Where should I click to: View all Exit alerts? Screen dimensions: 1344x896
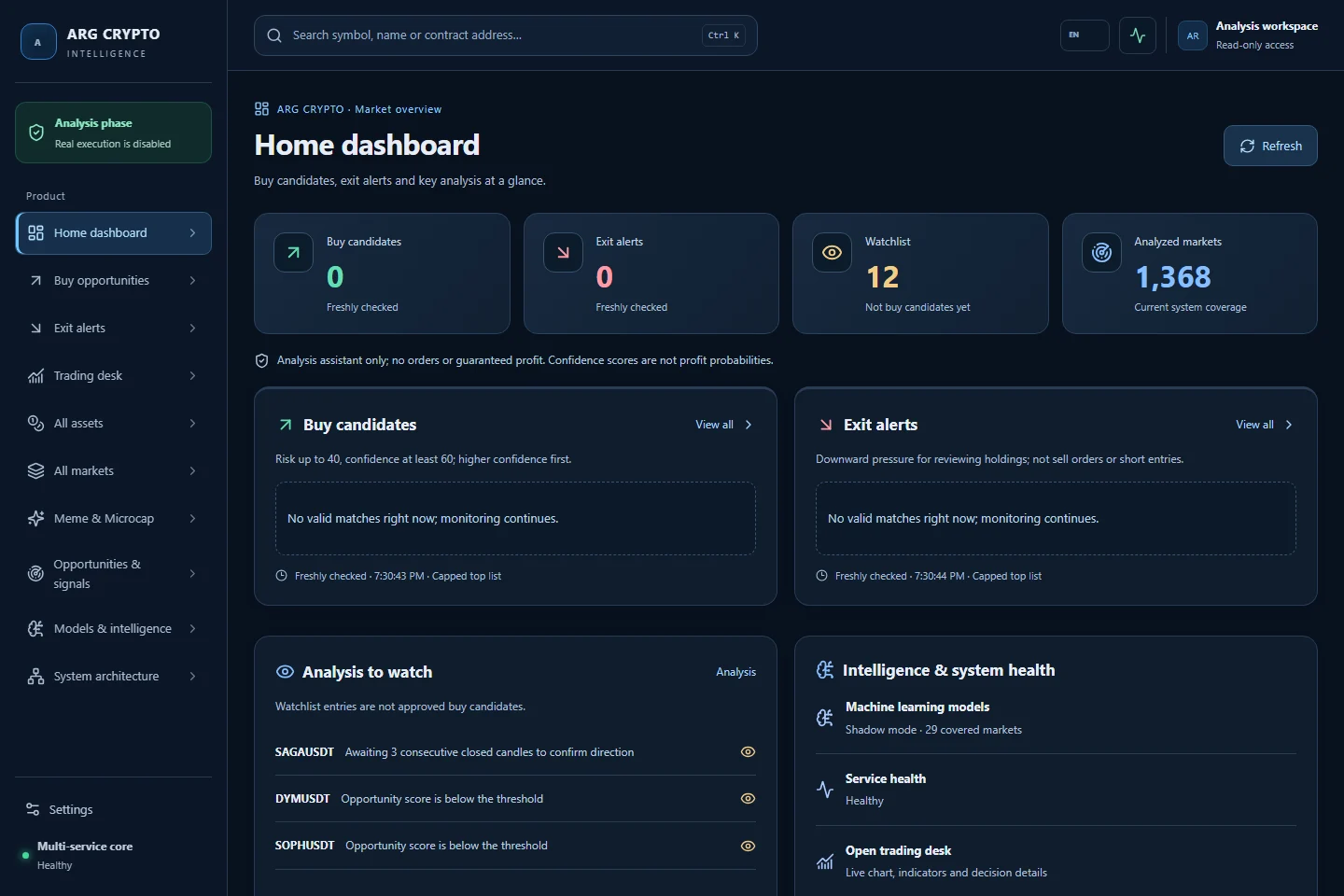pos(1264,425)
